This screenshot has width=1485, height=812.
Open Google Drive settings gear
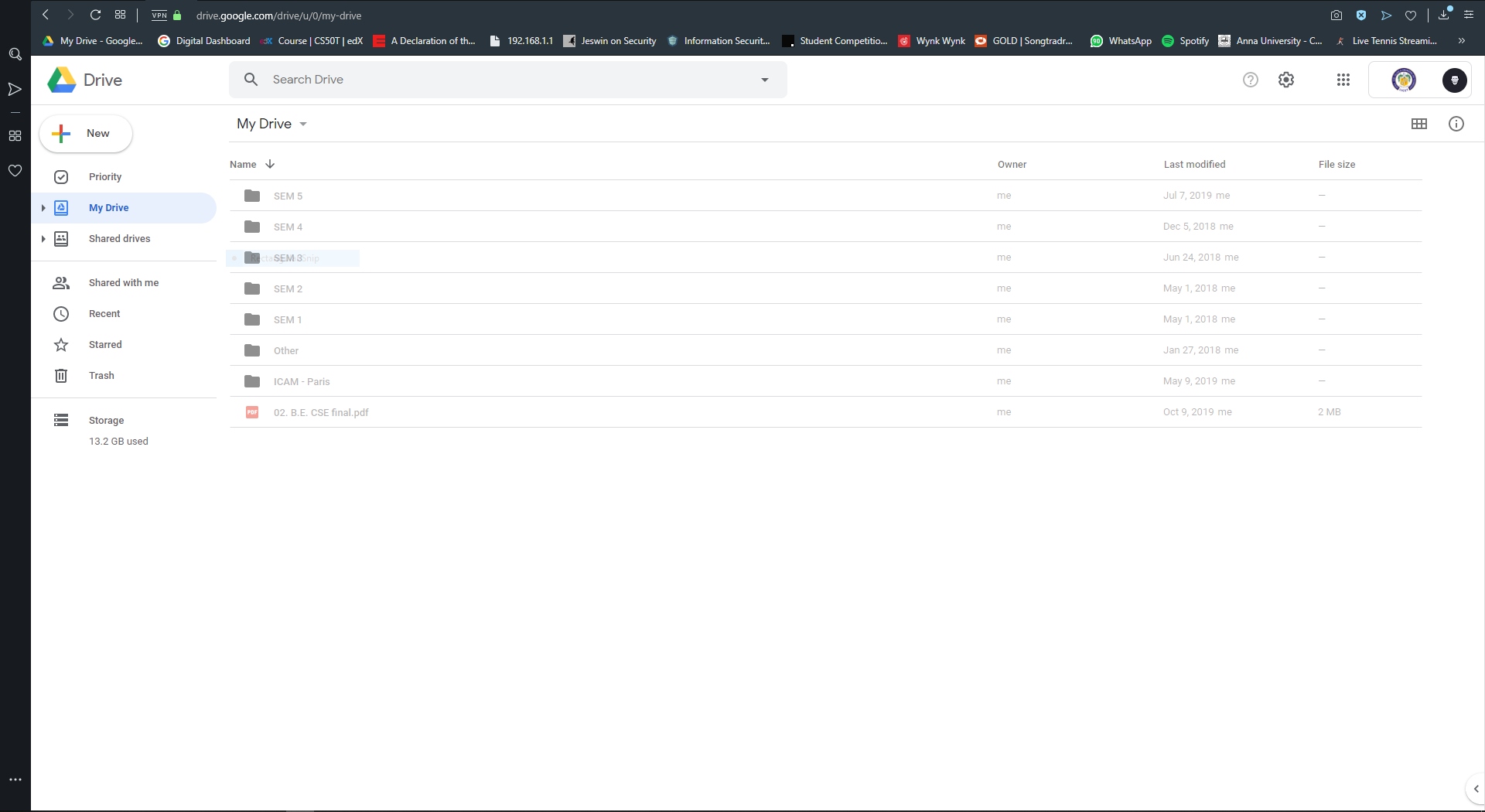click(x=1285, y=79)
